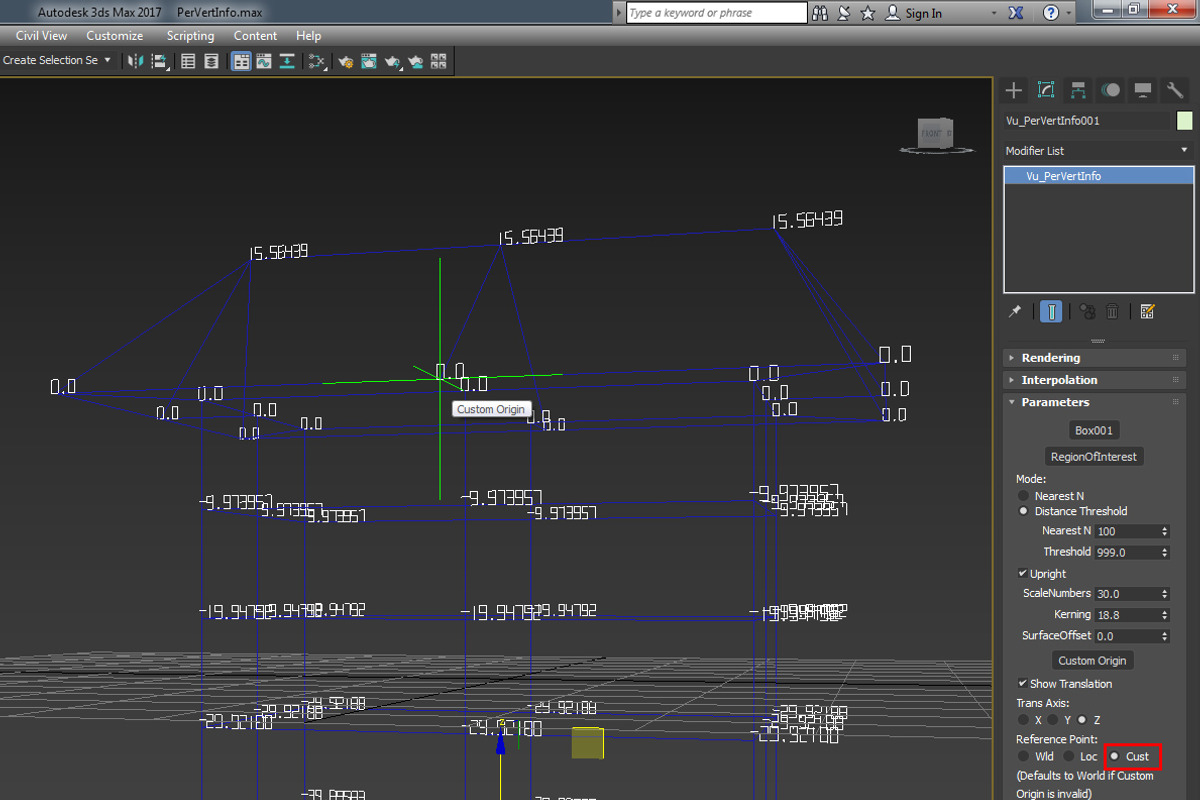
Task: Open the Content menu
Action: [255, 36]
